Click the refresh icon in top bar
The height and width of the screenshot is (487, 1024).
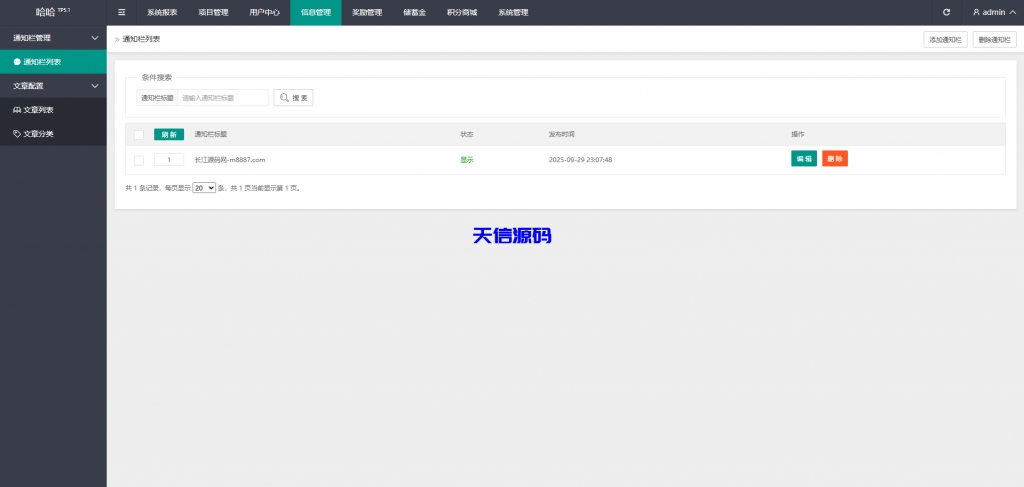click(946, 12)
